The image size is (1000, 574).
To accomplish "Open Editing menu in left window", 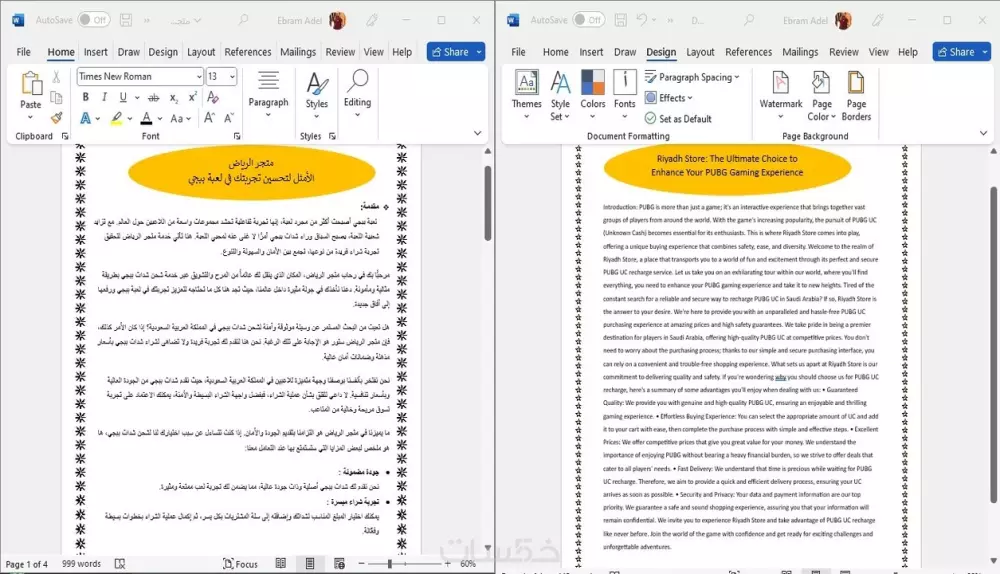I will click(x=357, y=93).
